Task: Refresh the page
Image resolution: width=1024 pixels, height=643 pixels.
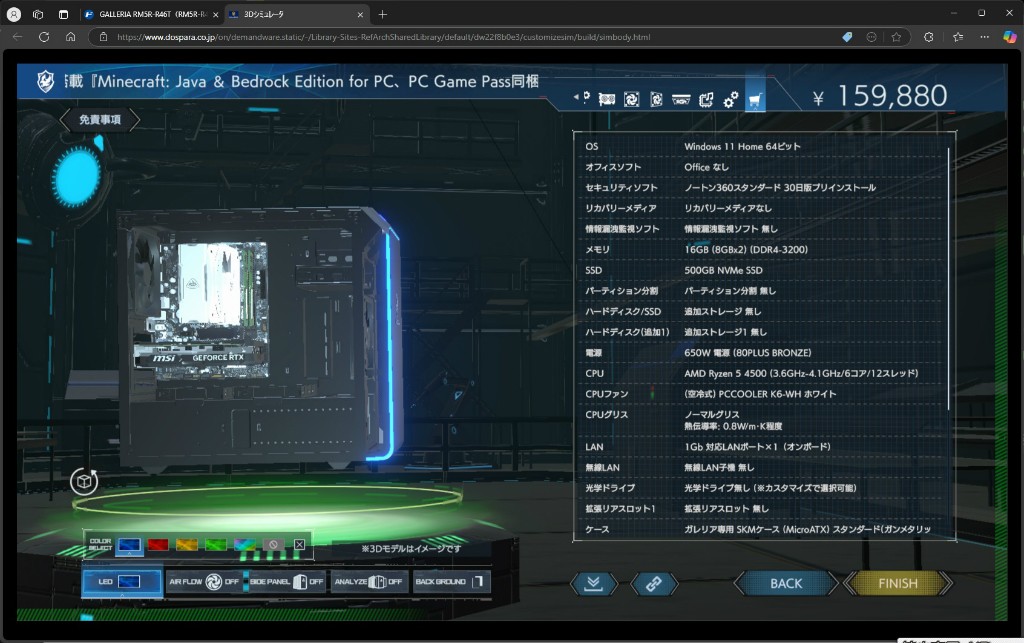Action: point(44,37)
